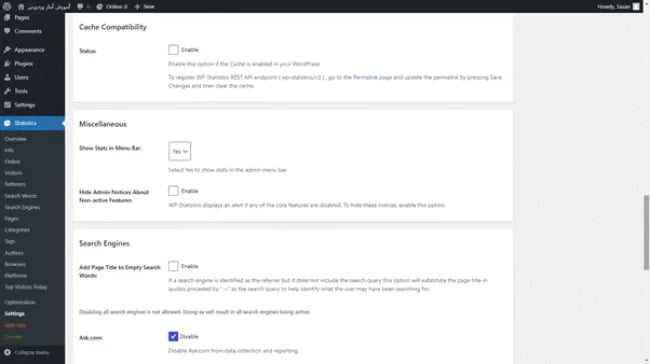The width and height of the screenshot is (650, 364).
Task: Click the Collapse menu arrow icon
Action: pyautogui.click(x=7, y=352)
